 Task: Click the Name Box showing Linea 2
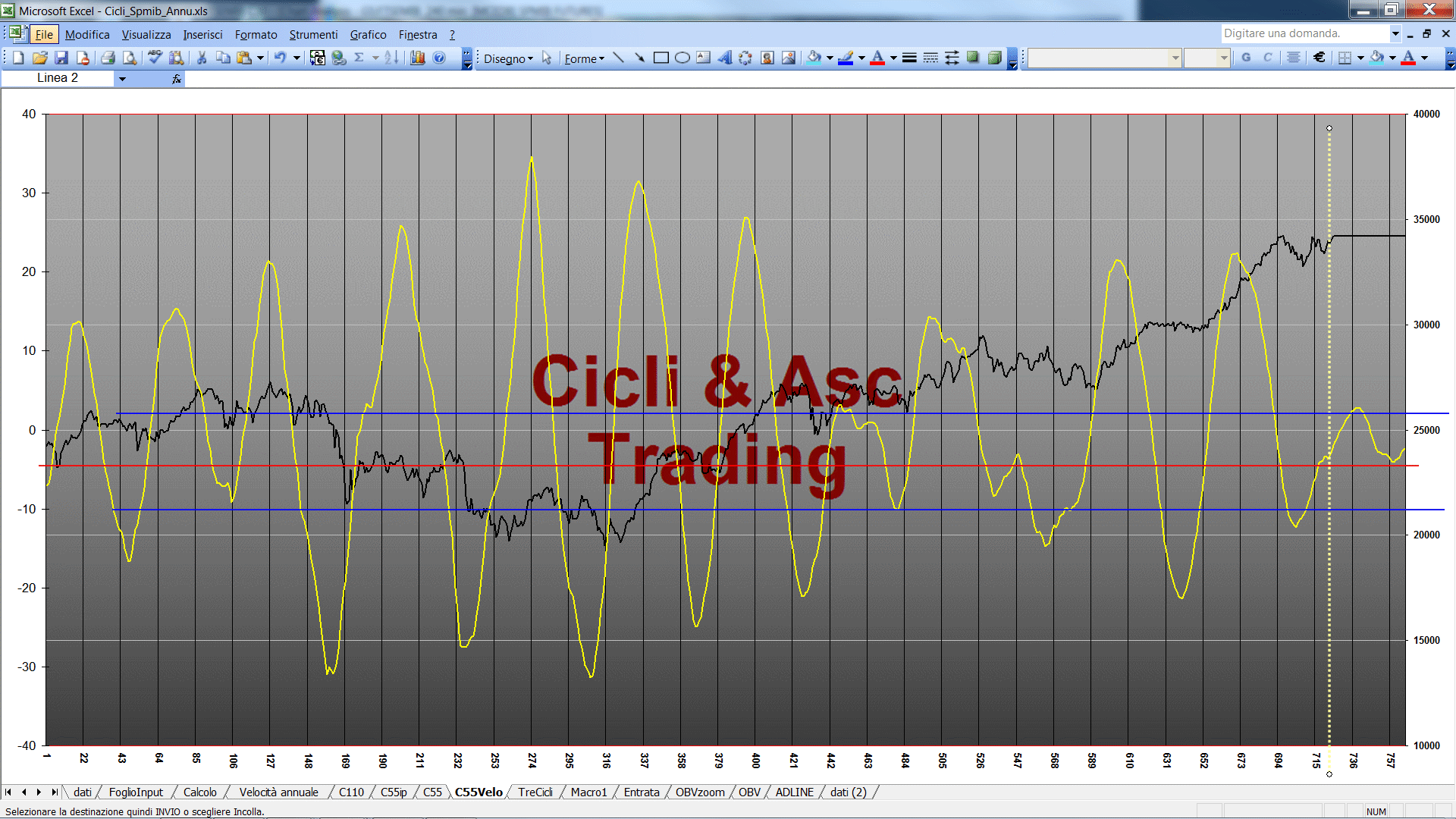pos(58,78)
